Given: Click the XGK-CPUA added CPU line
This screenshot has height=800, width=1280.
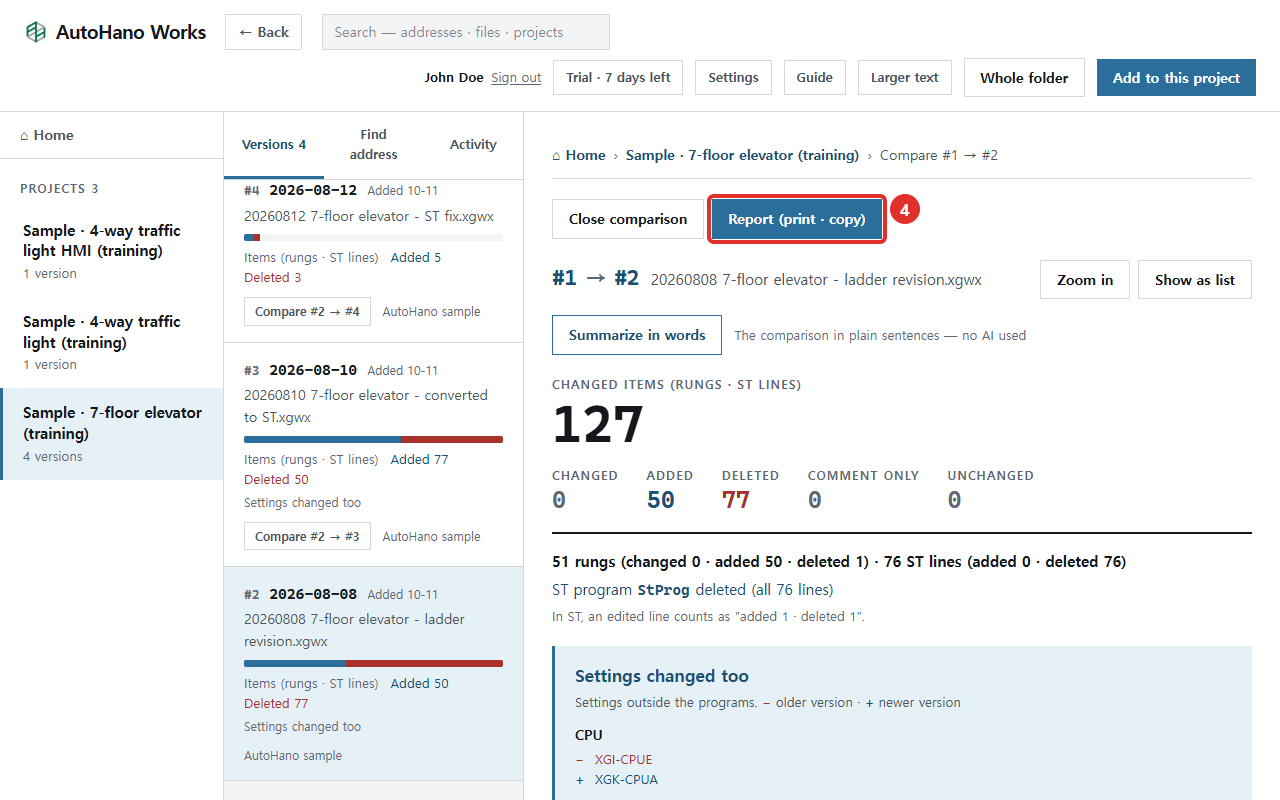Looking at the screenshot, I should 626,780.
